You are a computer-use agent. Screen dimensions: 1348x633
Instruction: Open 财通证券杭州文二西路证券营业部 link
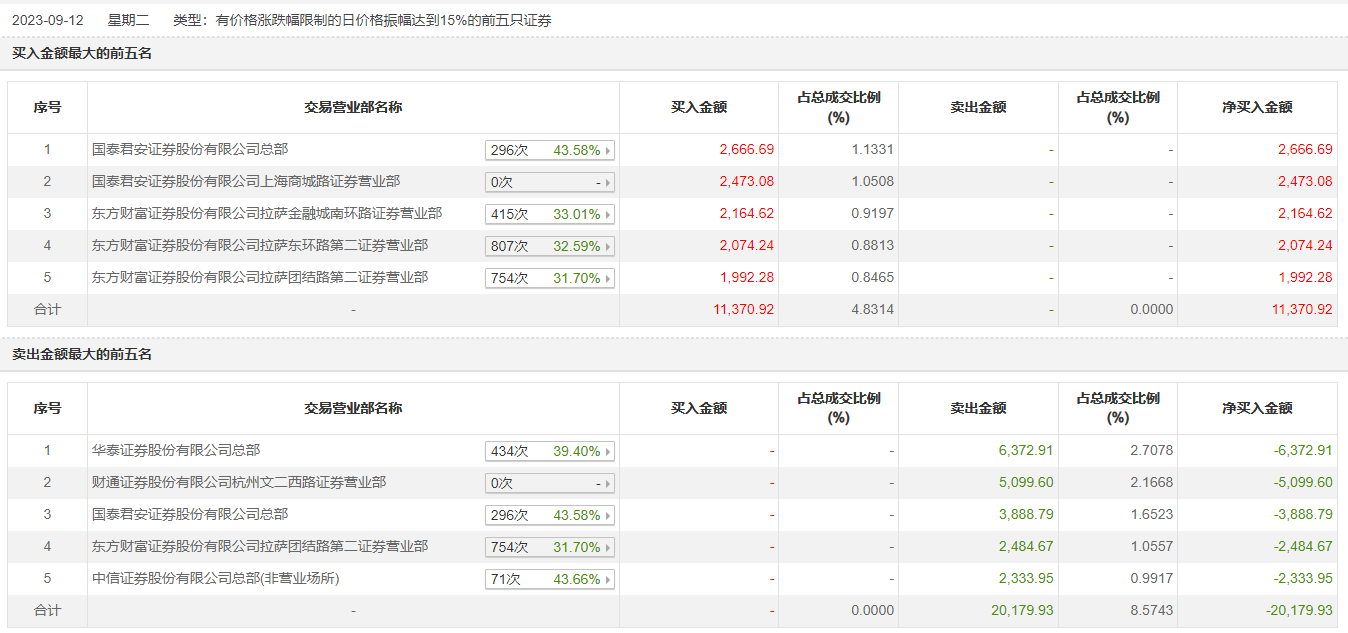click(x=239, y=482)
